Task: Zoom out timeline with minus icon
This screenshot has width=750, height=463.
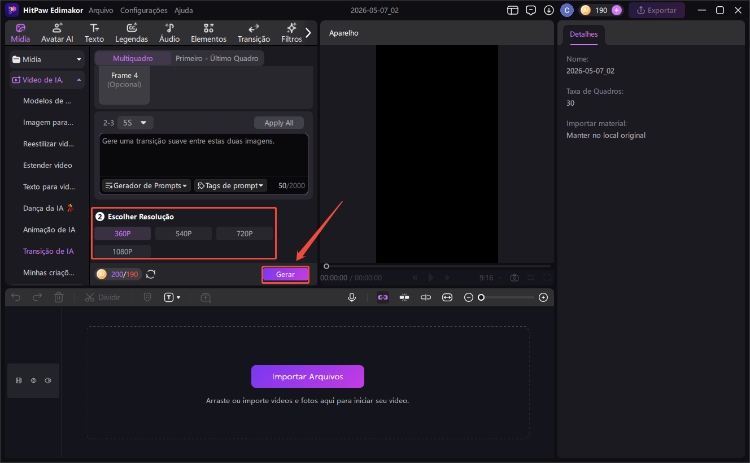Action: pos(468,298)
